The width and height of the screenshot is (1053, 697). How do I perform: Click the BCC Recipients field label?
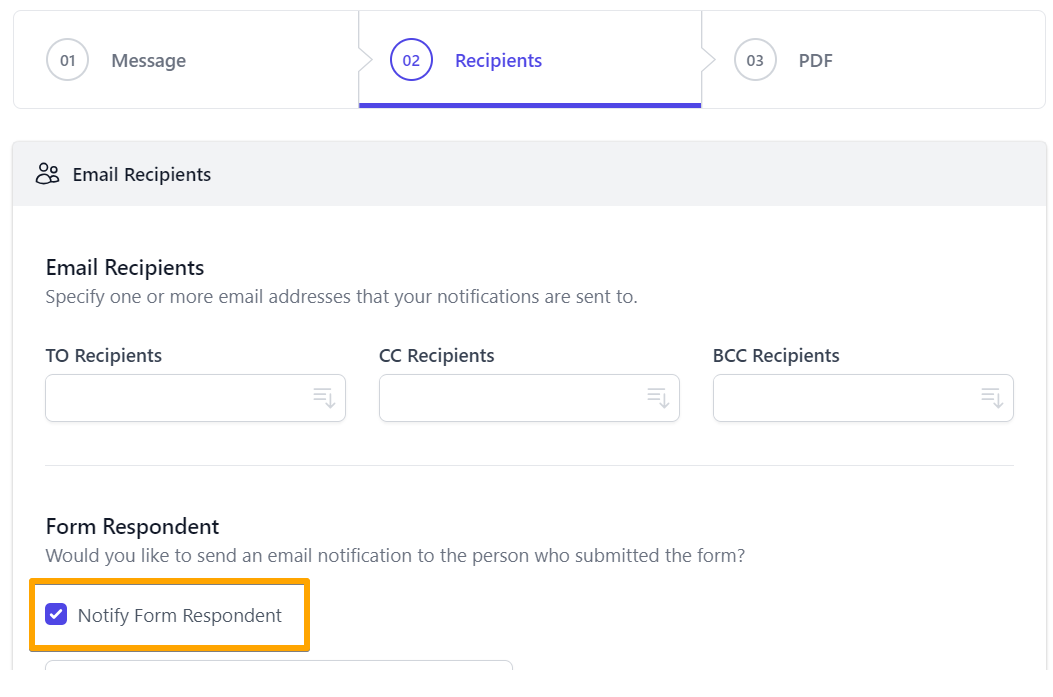(x=776, y=356)
